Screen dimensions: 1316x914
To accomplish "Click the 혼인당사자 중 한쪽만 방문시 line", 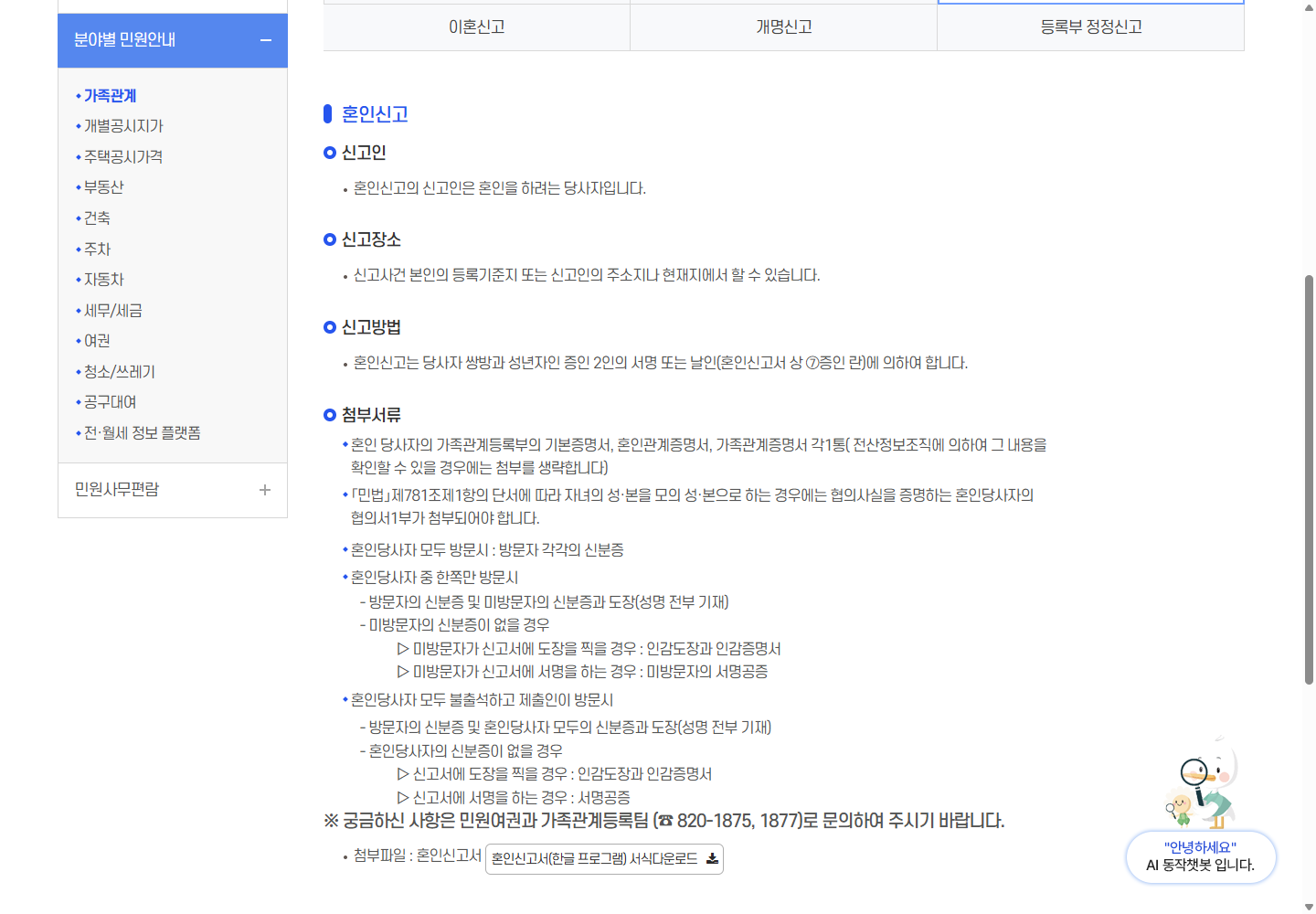I will coord(434,578).
